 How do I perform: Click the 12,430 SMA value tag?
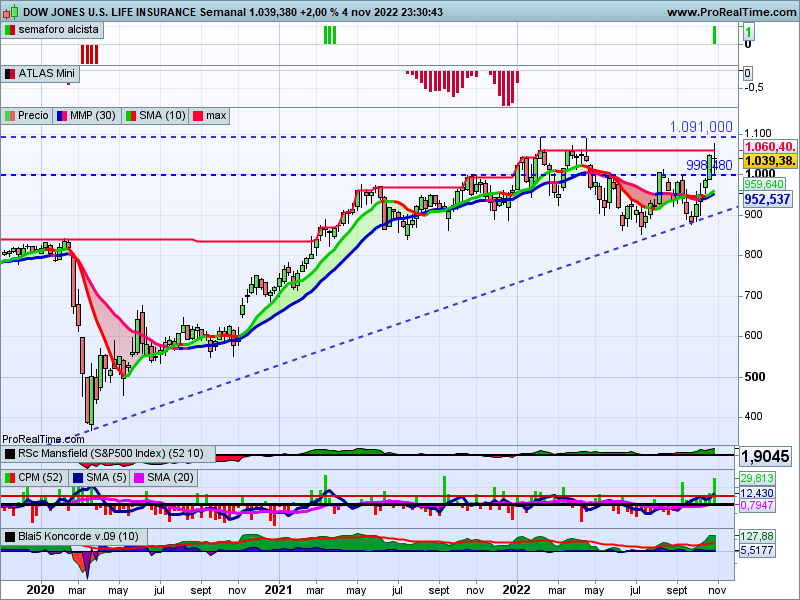757,493
